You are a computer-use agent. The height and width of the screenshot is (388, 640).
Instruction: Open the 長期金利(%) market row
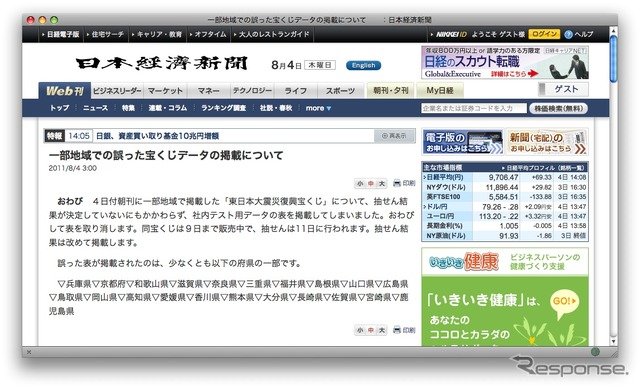point(505,226)
